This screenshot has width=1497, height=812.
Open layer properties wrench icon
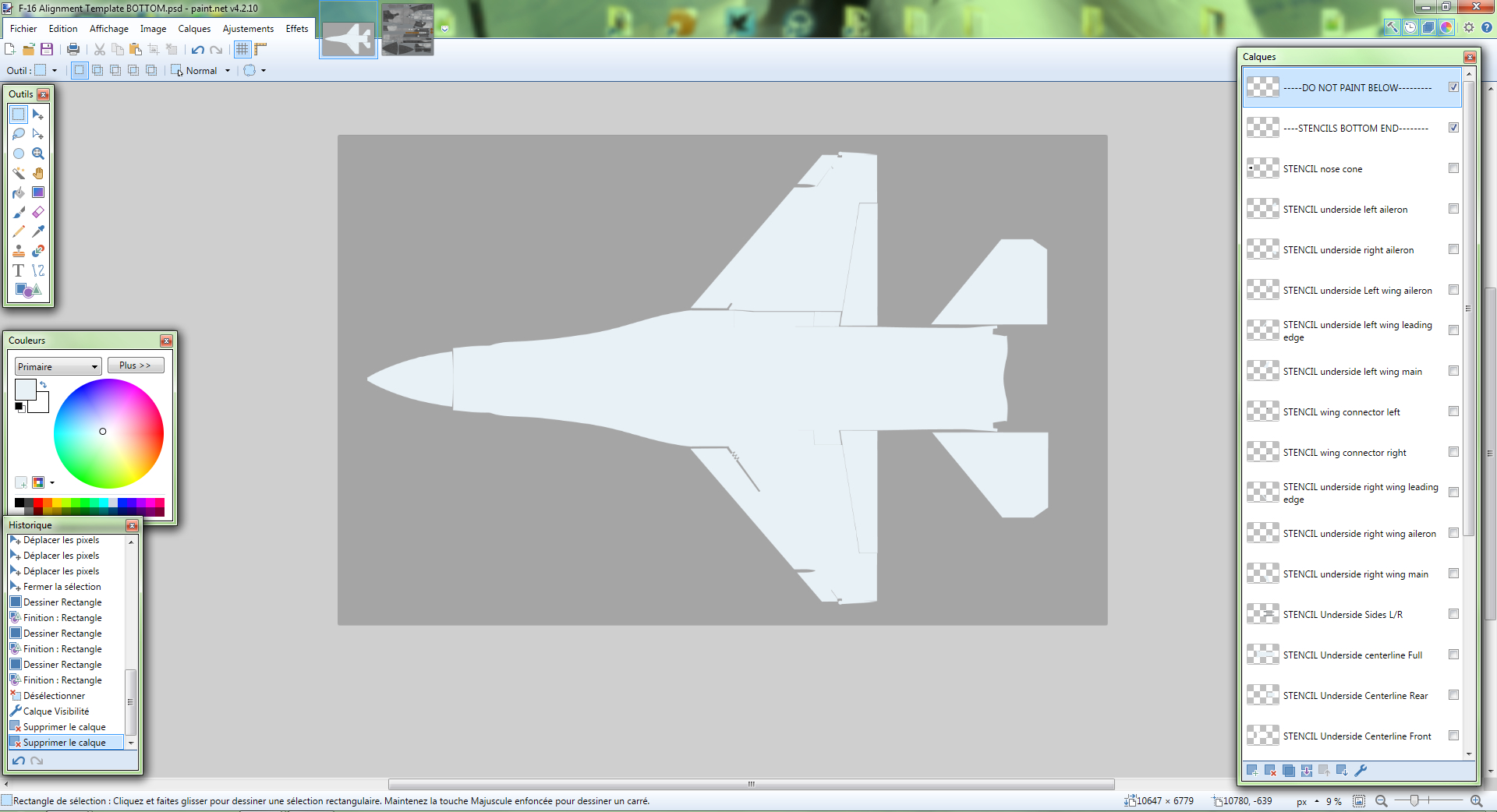point(1361,771)
